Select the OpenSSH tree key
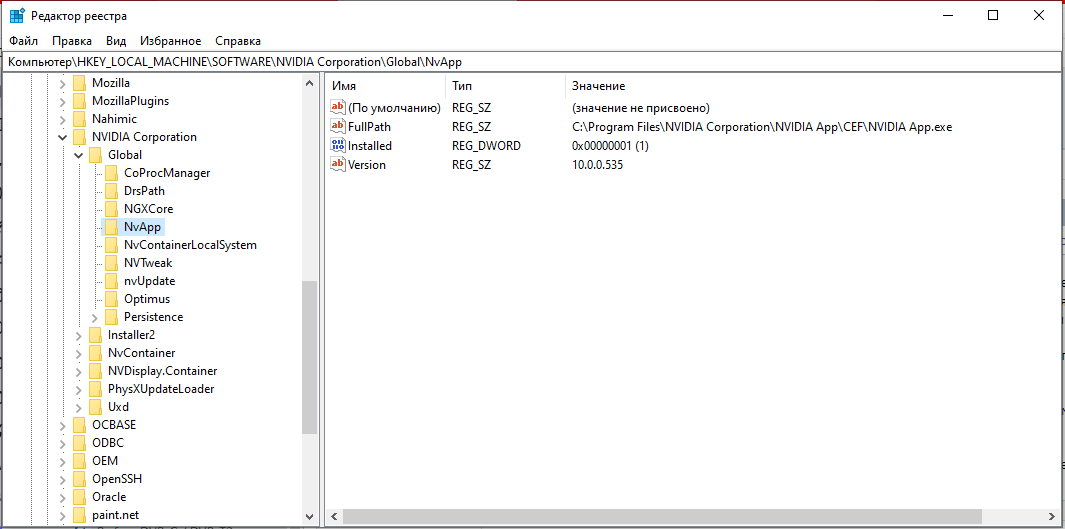This screenshot has width=1065, height=529. click(117, 479)
